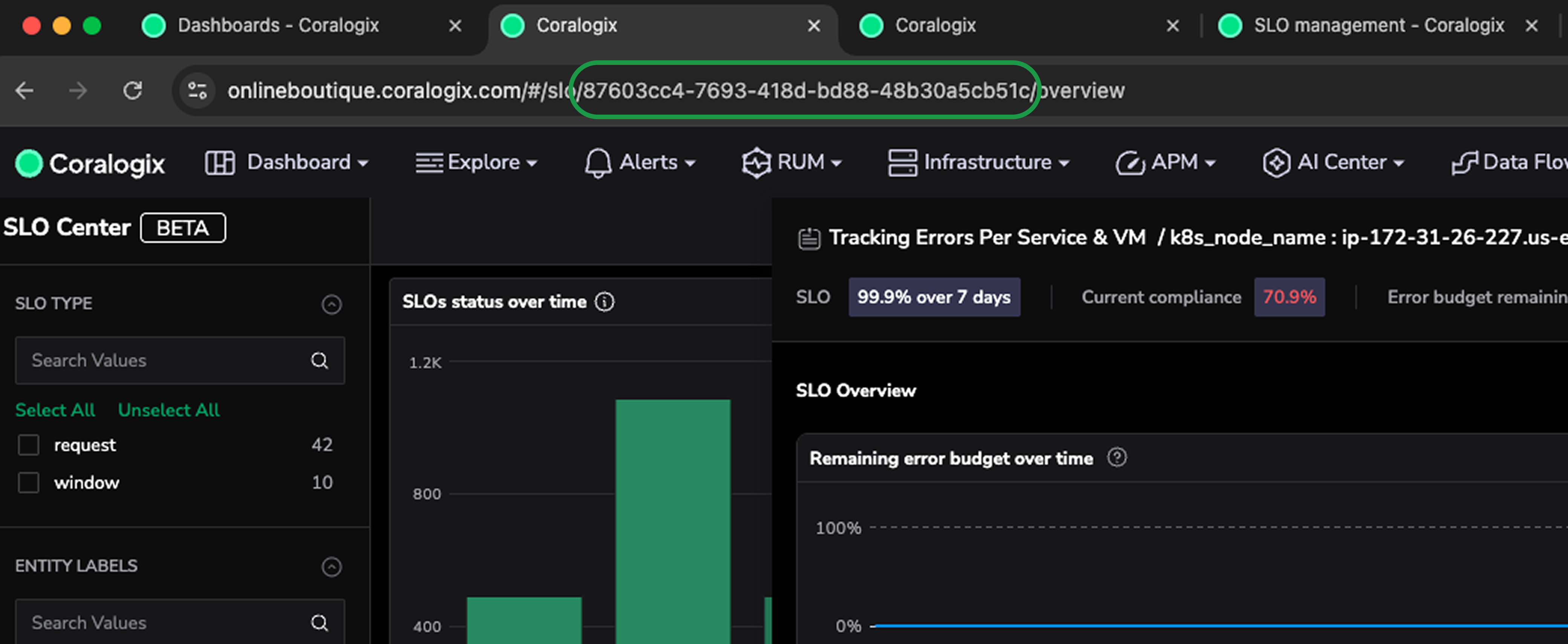This screenshot has width=1568, height=644.
Task: Click the browser address bar URL
Action: point(676,91)
